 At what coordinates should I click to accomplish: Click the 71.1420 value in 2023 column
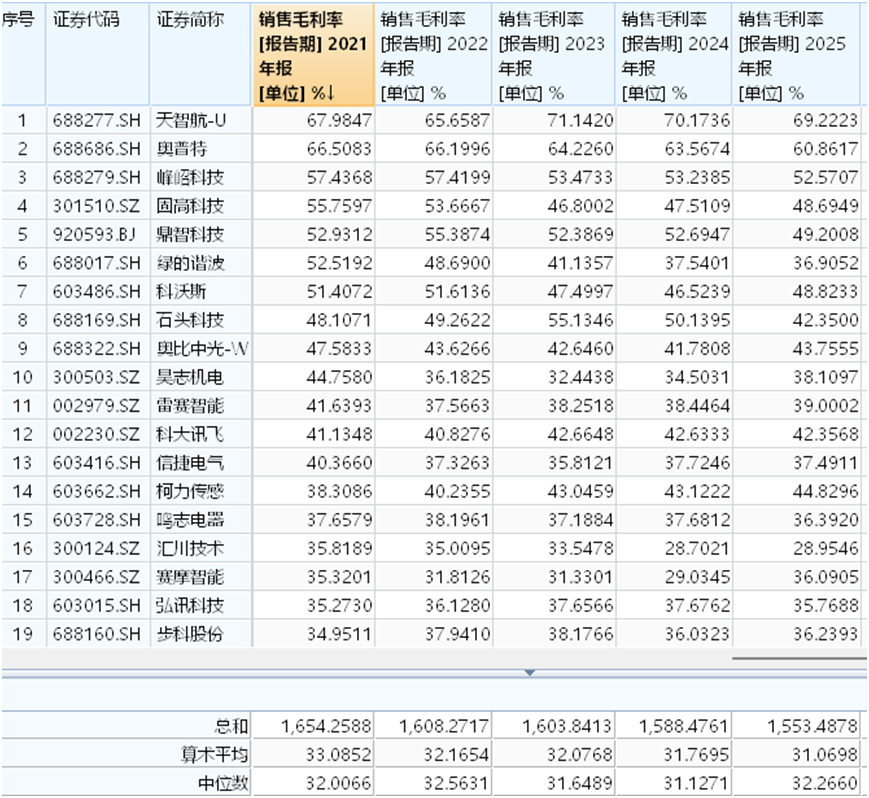(x=580, y=120)
